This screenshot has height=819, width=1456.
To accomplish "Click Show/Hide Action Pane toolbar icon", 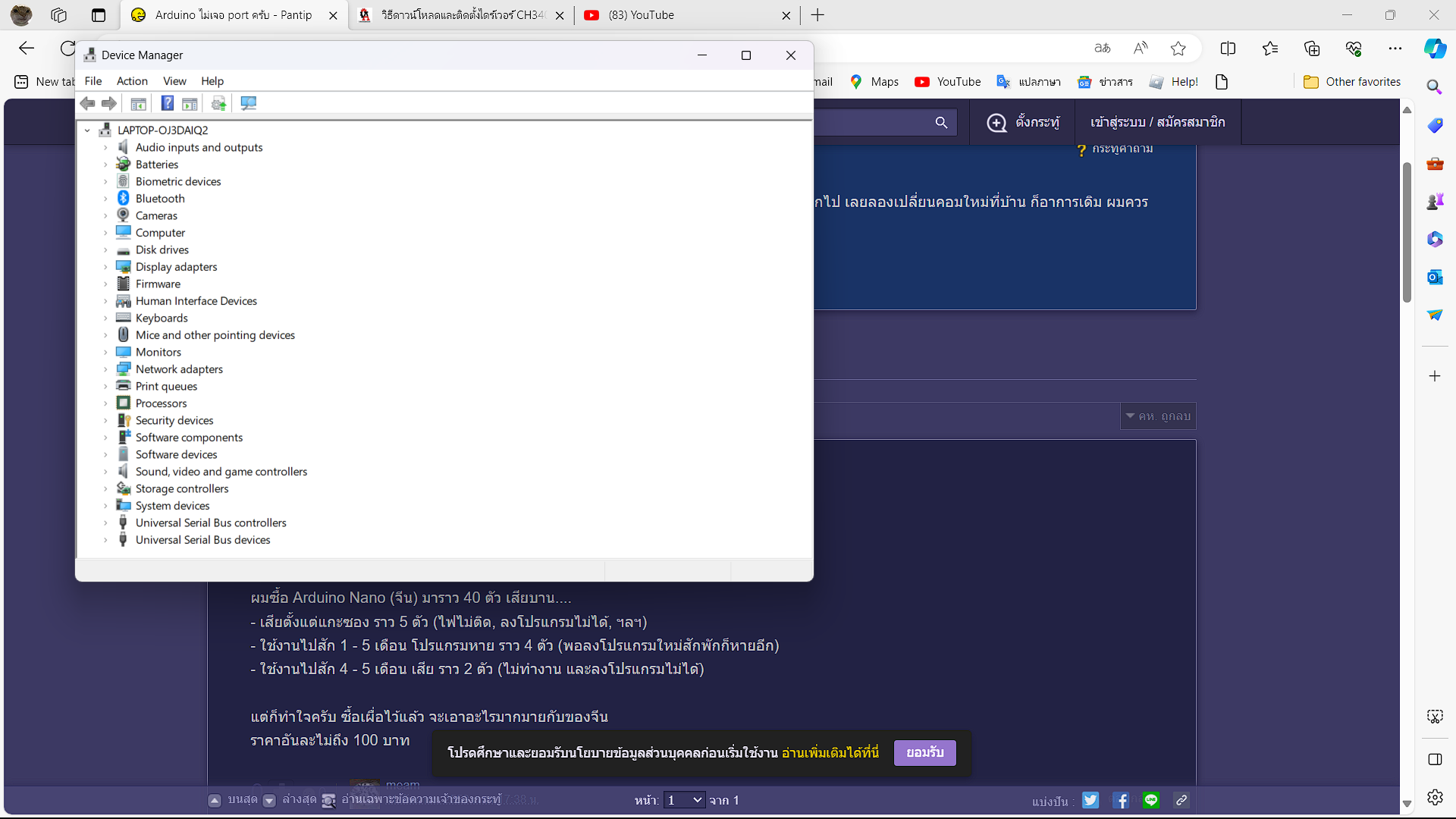I will [190, 103].
